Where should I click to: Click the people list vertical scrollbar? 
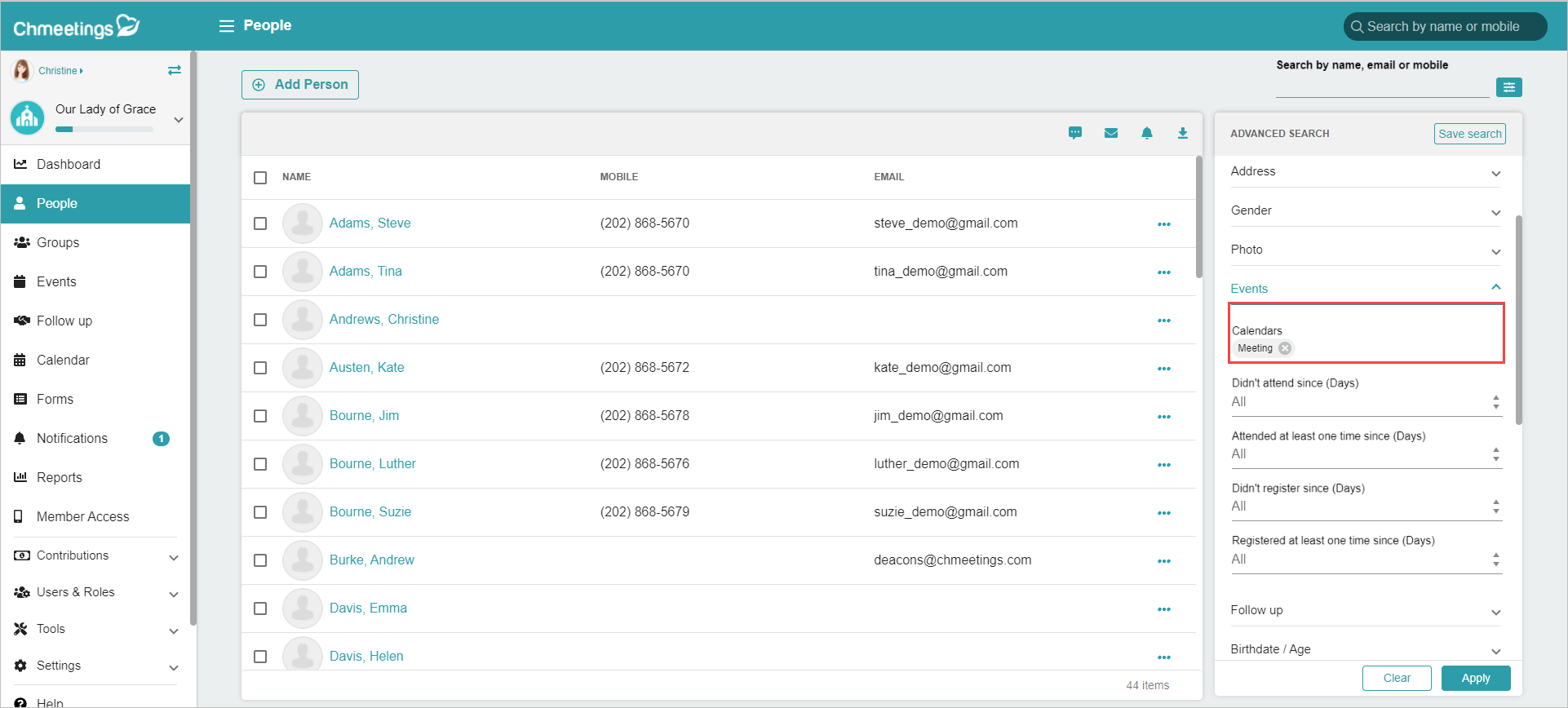tap(1199, 217)
